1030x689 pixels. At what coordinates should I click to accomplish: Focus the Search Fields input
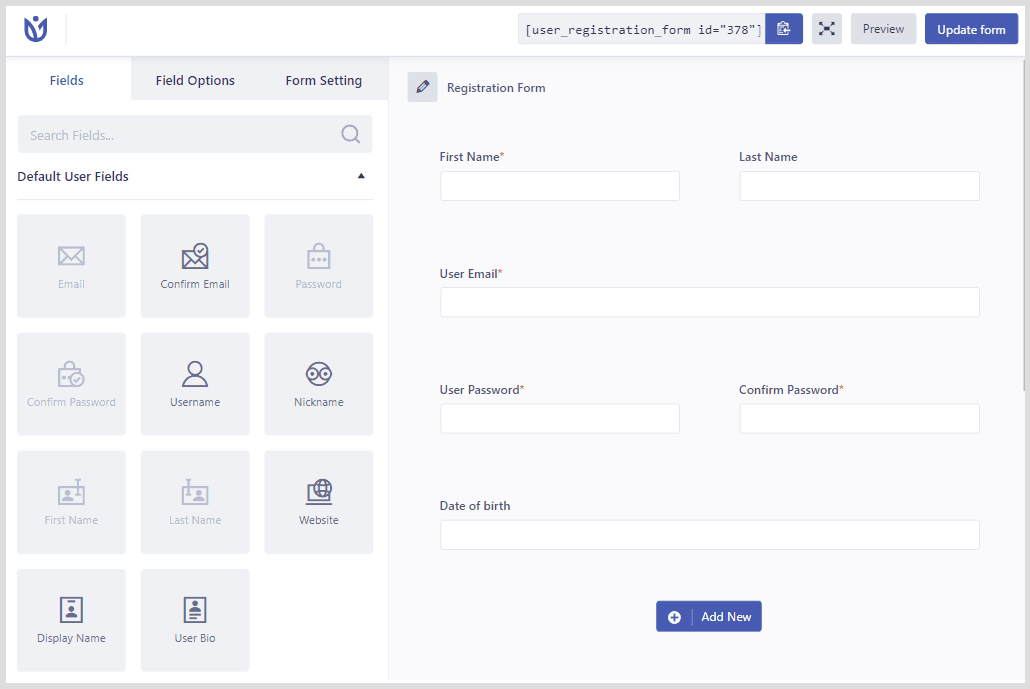pyautogui.click(x=194, y=134)
